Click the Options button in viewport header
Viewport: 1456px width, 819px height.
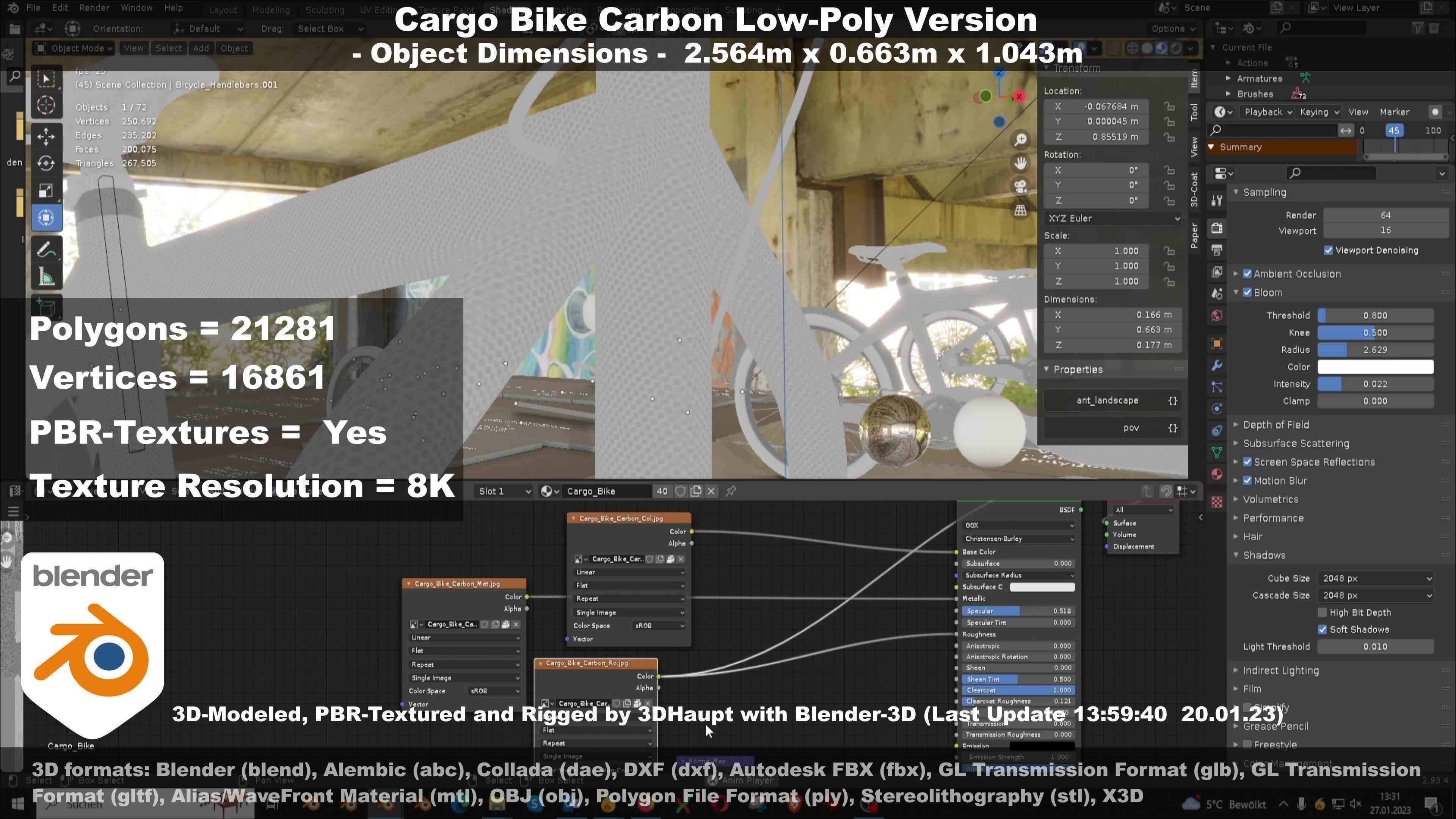click(x=1174, y=29)
